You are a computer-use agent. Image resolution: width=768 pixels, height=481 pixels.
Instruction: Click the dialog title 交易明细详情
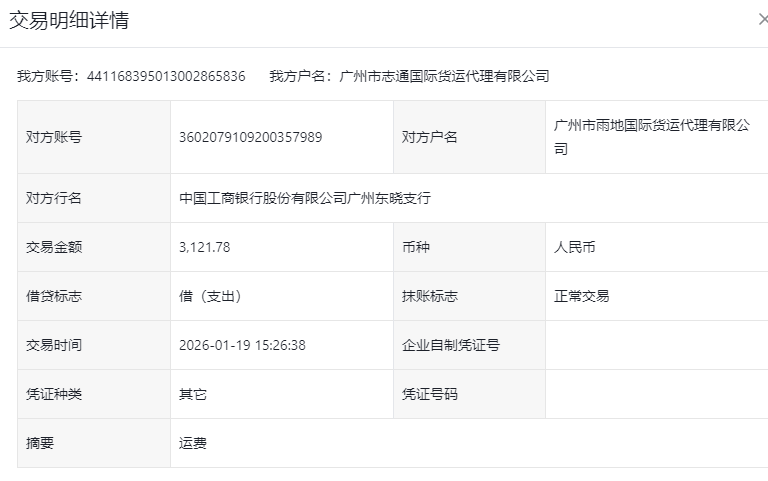[69, 20]
